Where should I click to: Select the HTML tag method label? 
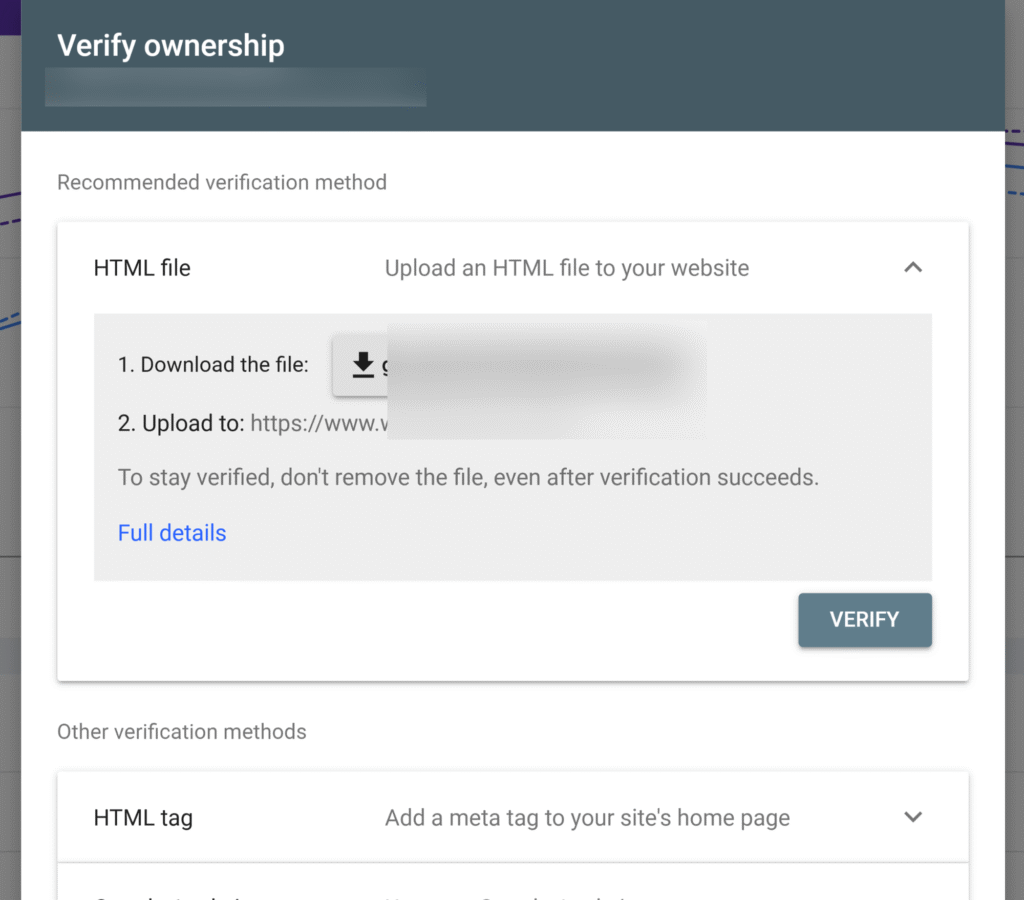pyautogui.click(x=143, y=818)
